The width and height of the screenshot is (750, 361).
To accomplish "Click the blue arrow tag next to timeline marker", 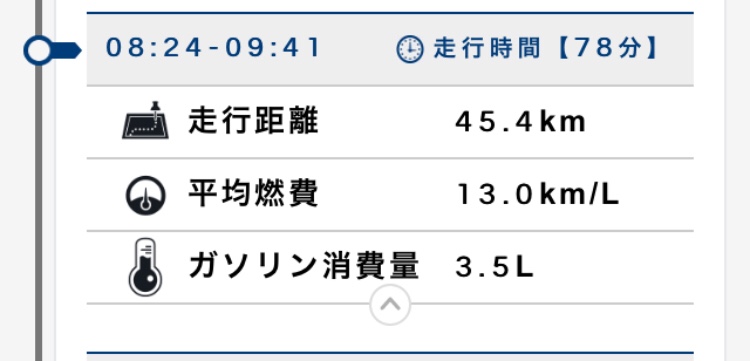I will tap(66, 50).
